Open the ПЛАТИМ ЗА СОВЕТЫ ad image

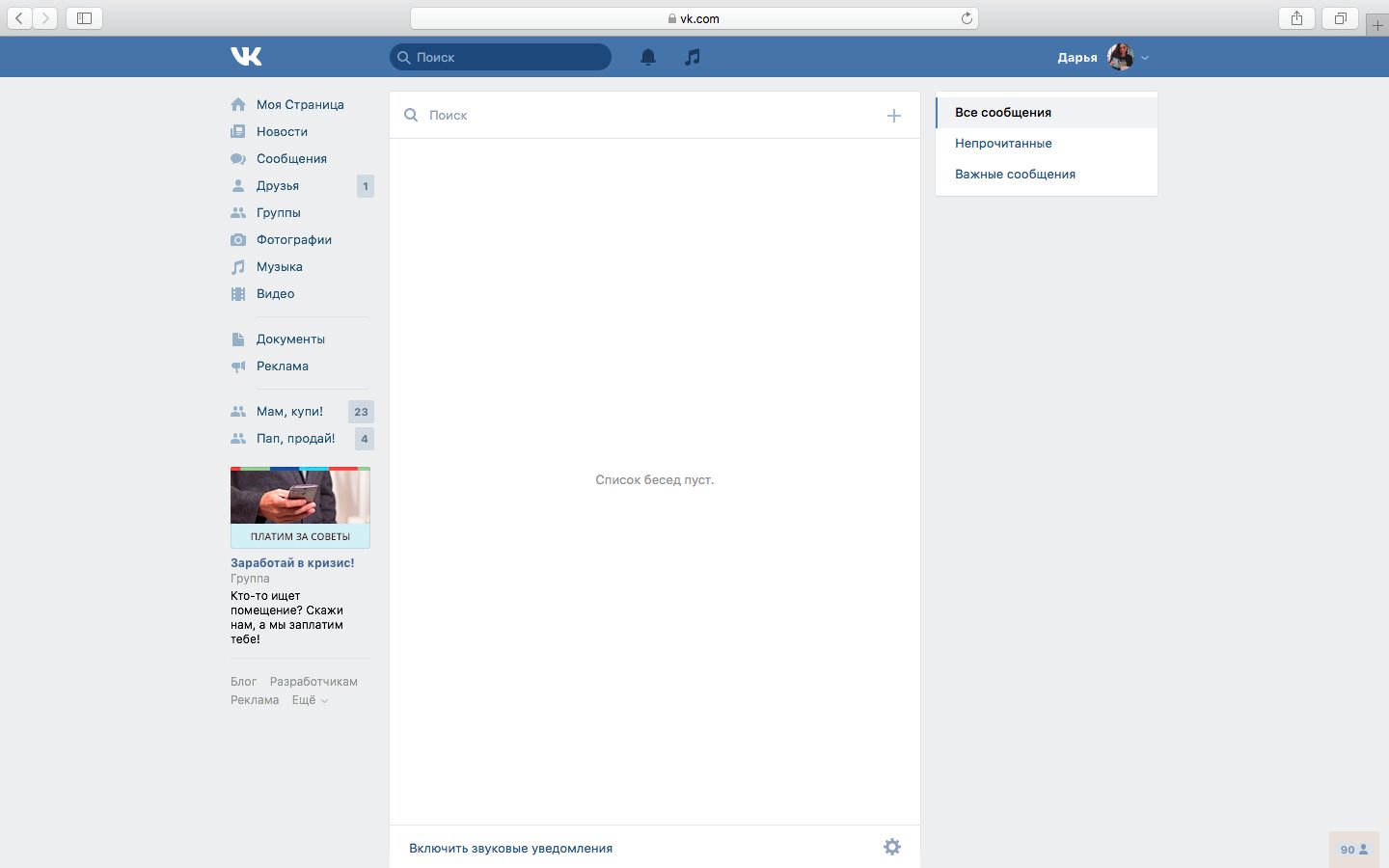[x=300, y=507]
